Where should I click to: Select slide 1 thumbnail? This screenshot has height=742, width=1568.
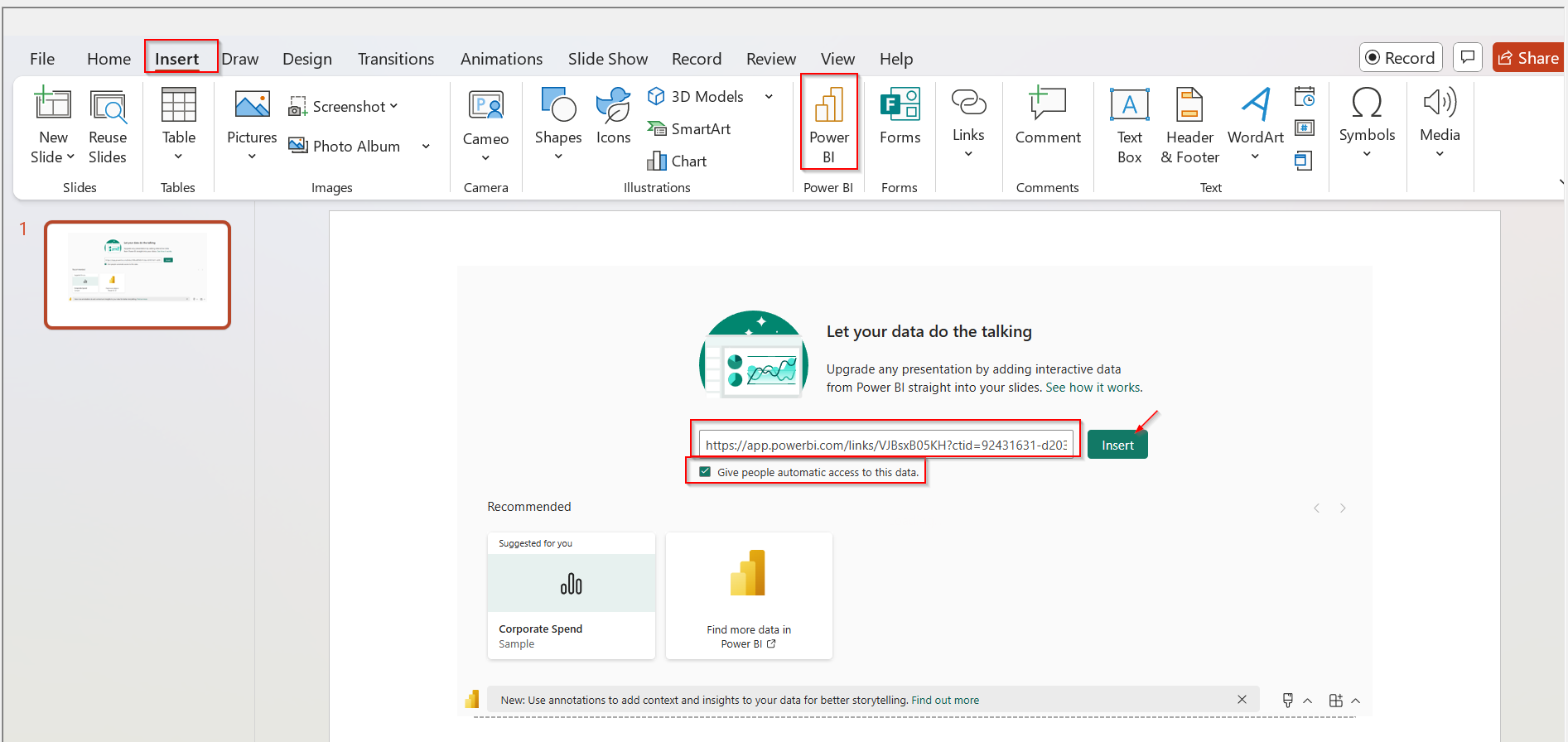click(138, 275)
